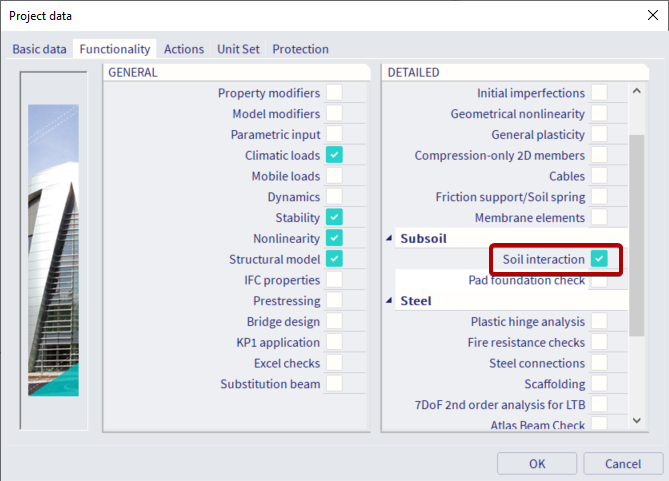Uncheck Climatic loads
669x481 pixels.
coord(334,155)
